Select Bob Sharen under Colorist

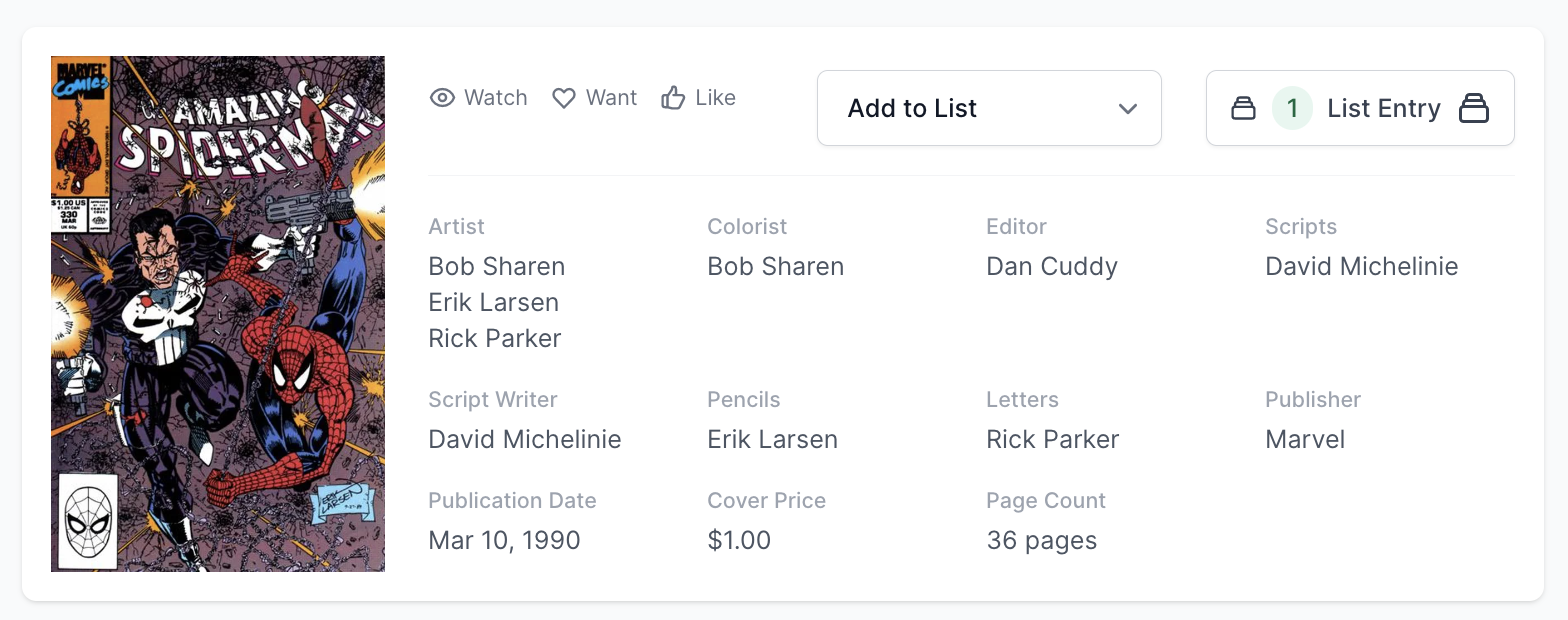pos(775,266)
